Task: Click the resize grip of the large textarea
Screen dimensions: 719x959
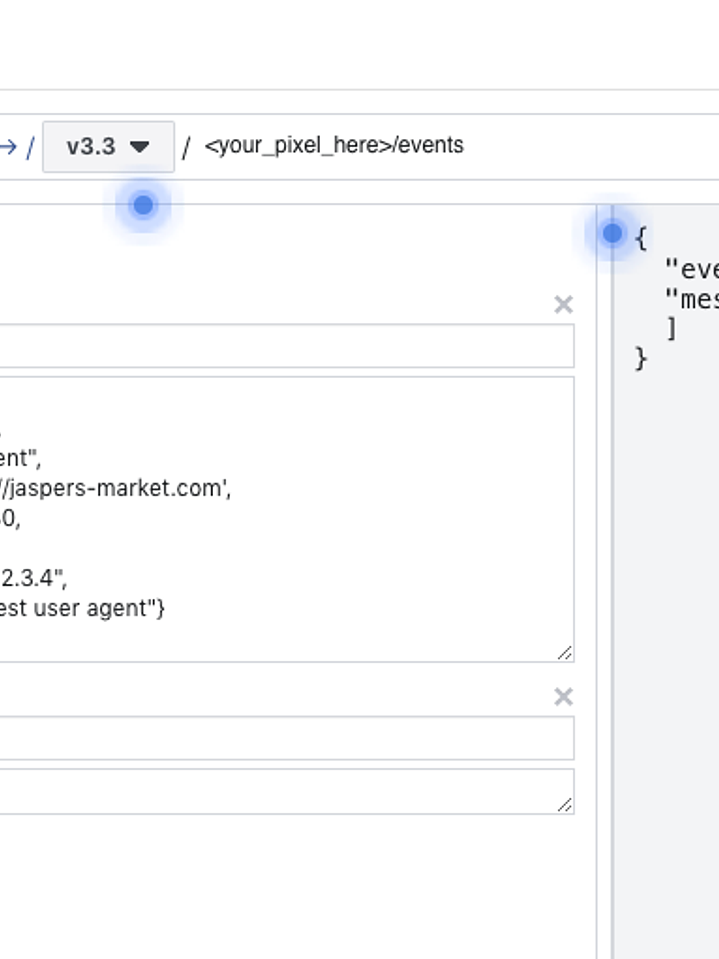Action: pos(565,652)
